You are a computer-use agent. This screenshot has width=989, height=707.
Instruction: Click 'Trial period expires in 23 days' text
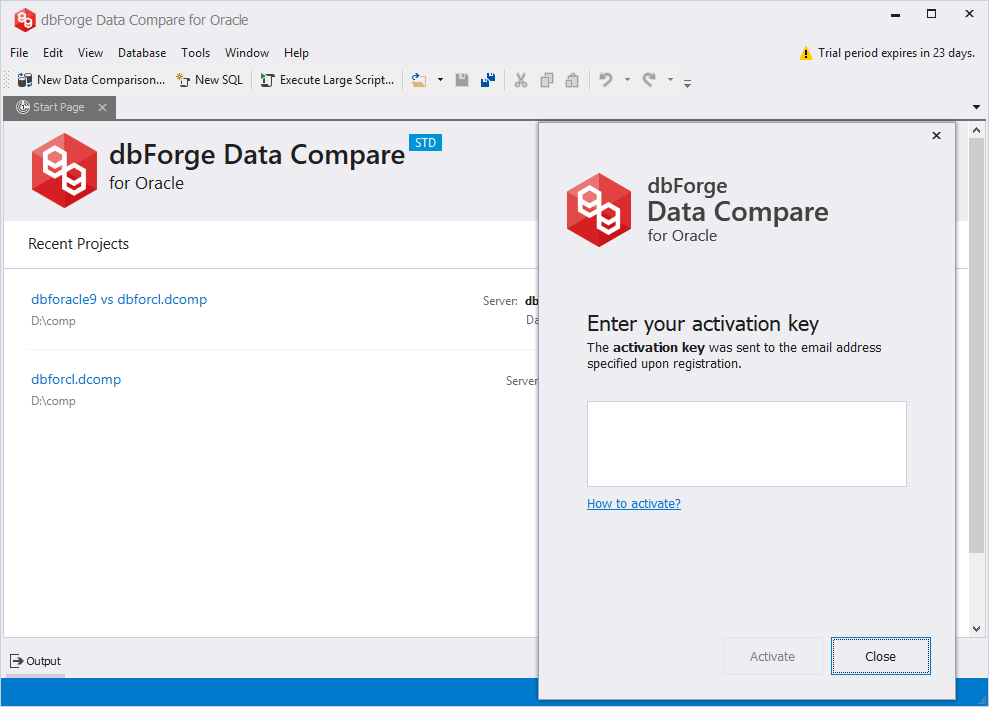[896, 53]
